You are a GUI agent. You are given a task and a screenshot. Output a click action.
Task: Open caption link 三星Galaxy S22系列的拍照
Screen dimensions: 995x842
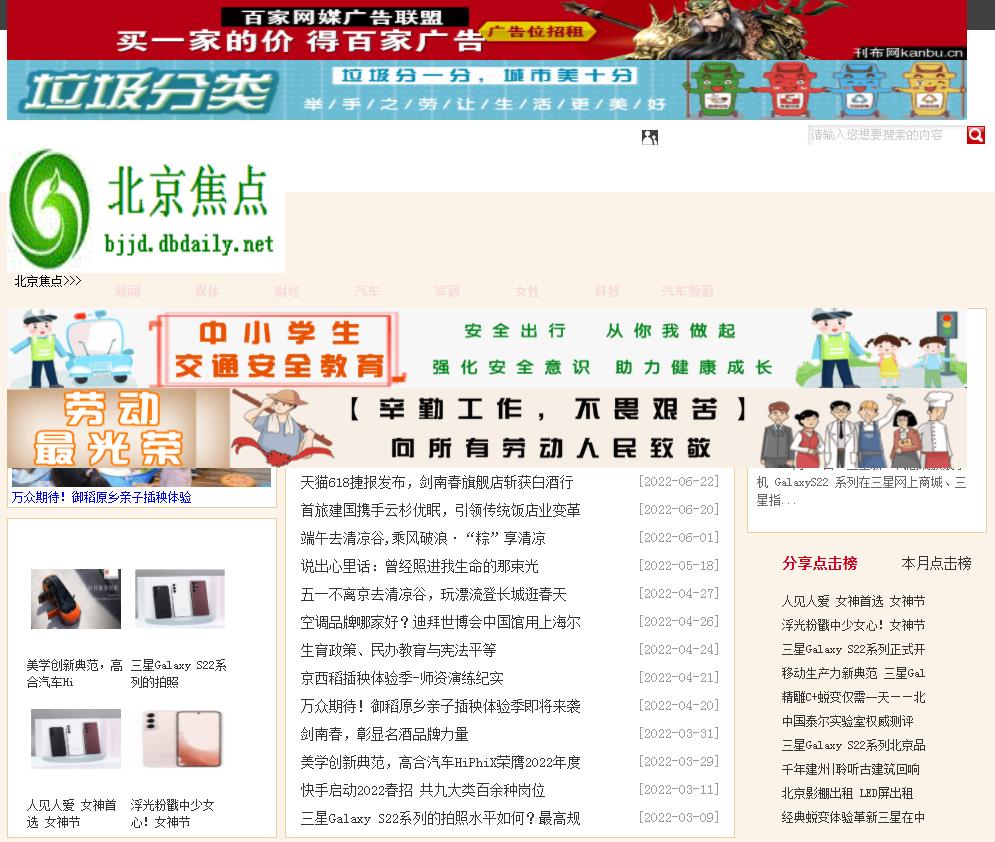tap(178, 673)
